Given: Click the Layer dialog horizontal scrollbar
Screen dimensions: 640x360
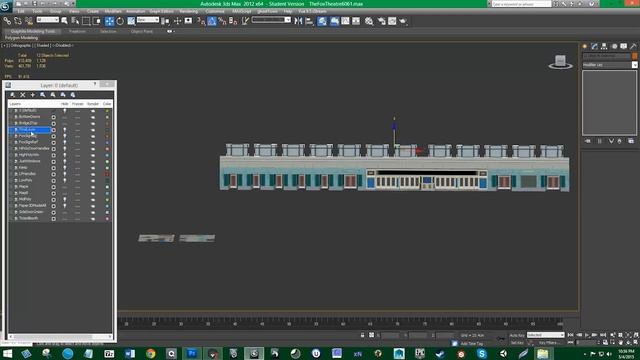Looking at the screenshot, I should click(x=60, y=337).
